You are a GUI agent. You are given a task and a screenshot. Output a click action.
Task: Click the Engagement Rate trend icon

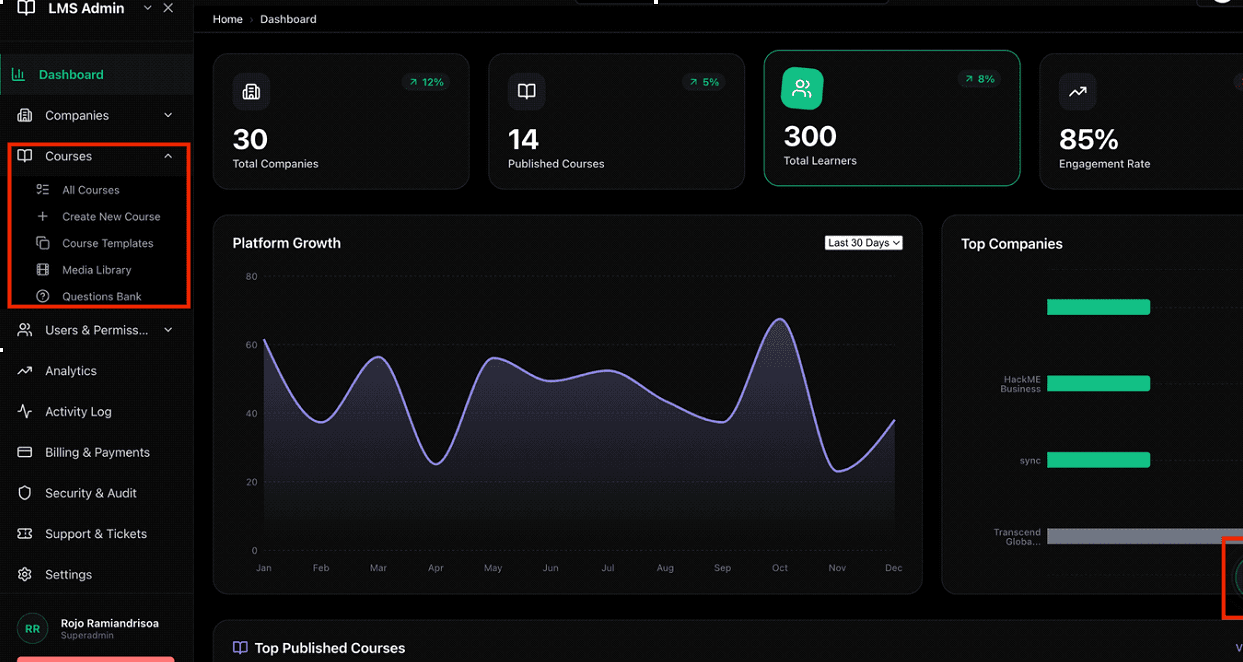click(x=1077, y=92)
